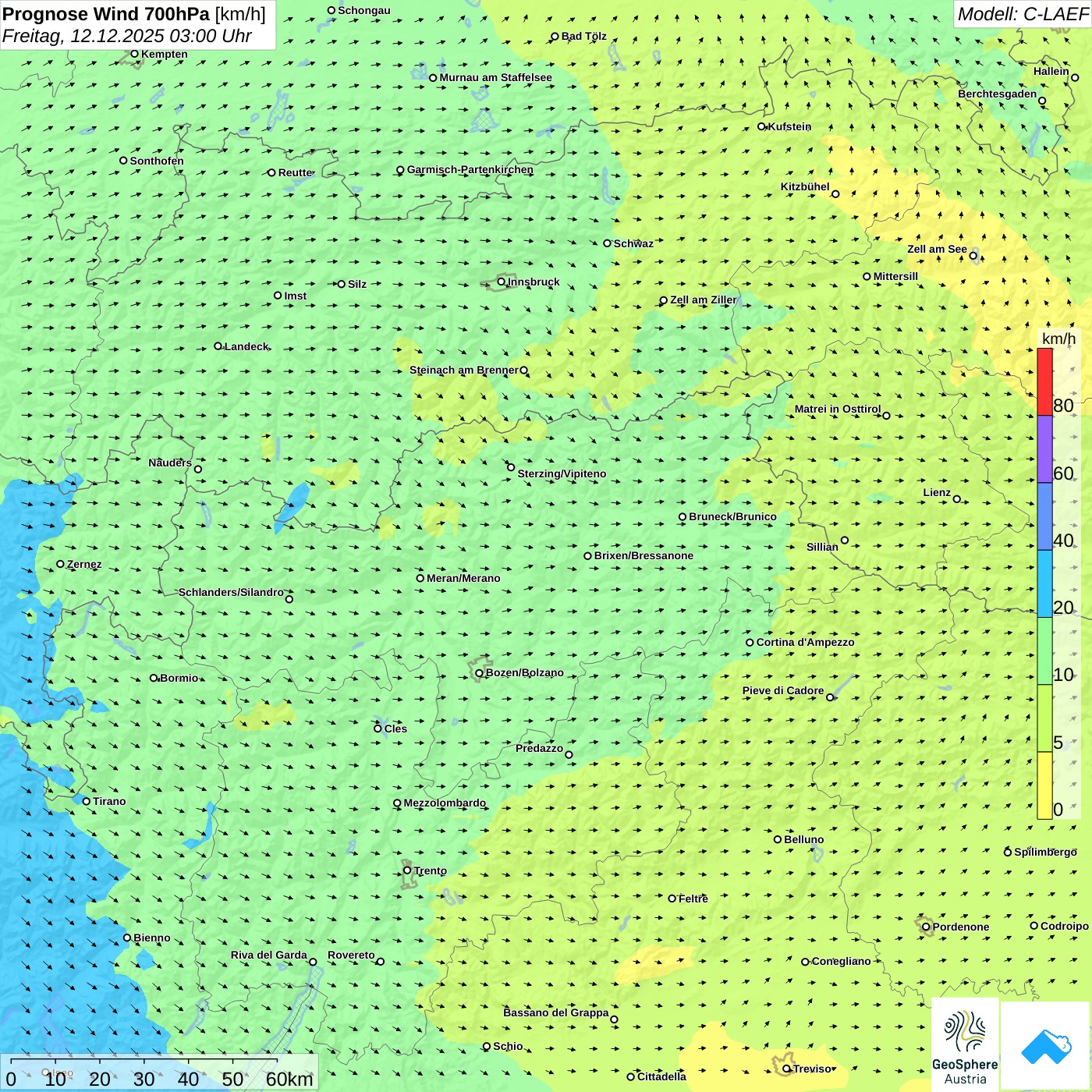Click the Innsbruck city label

(x=534, y=282)
